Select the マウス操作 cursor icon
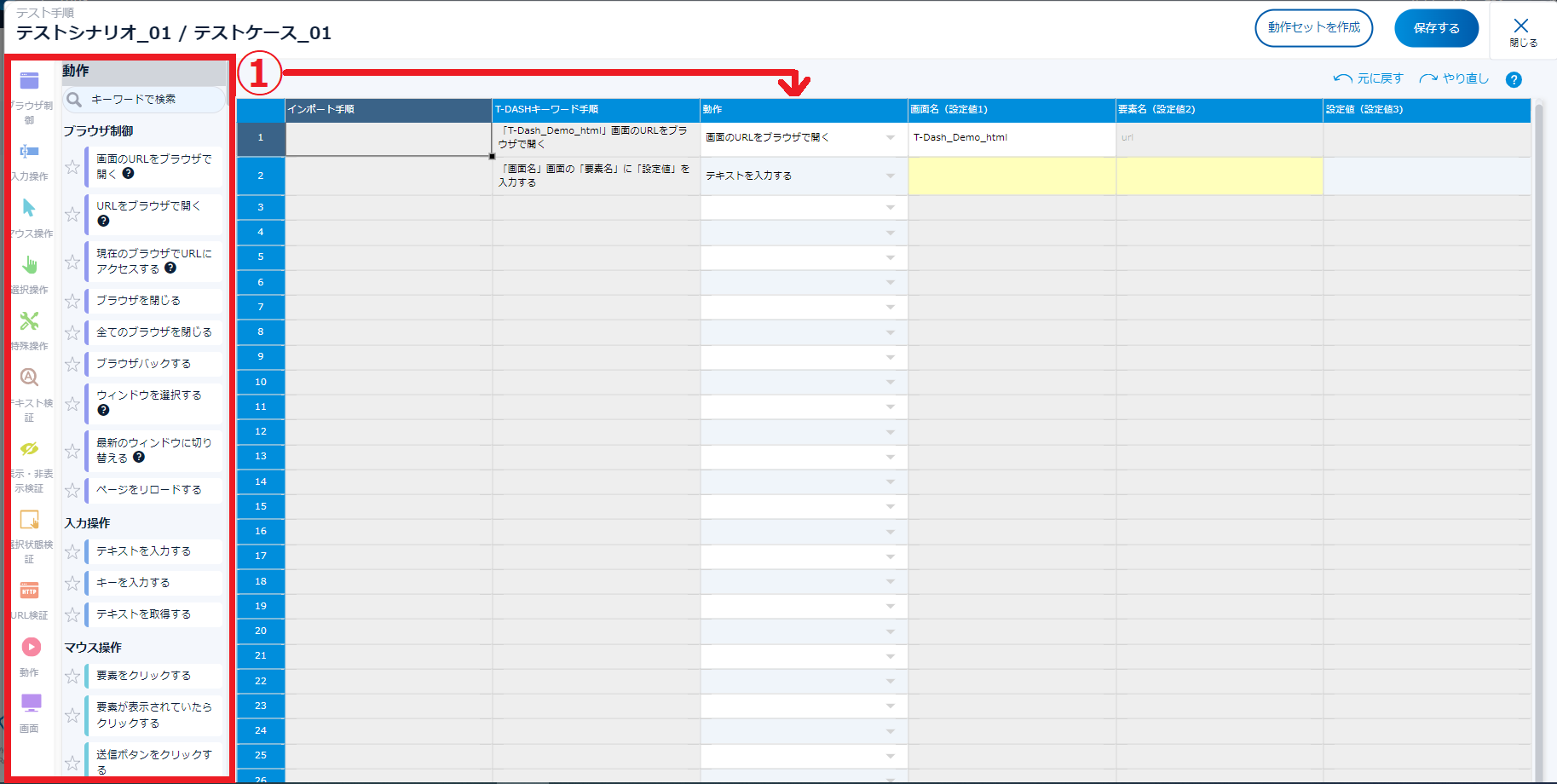 (x=29, y=209)
